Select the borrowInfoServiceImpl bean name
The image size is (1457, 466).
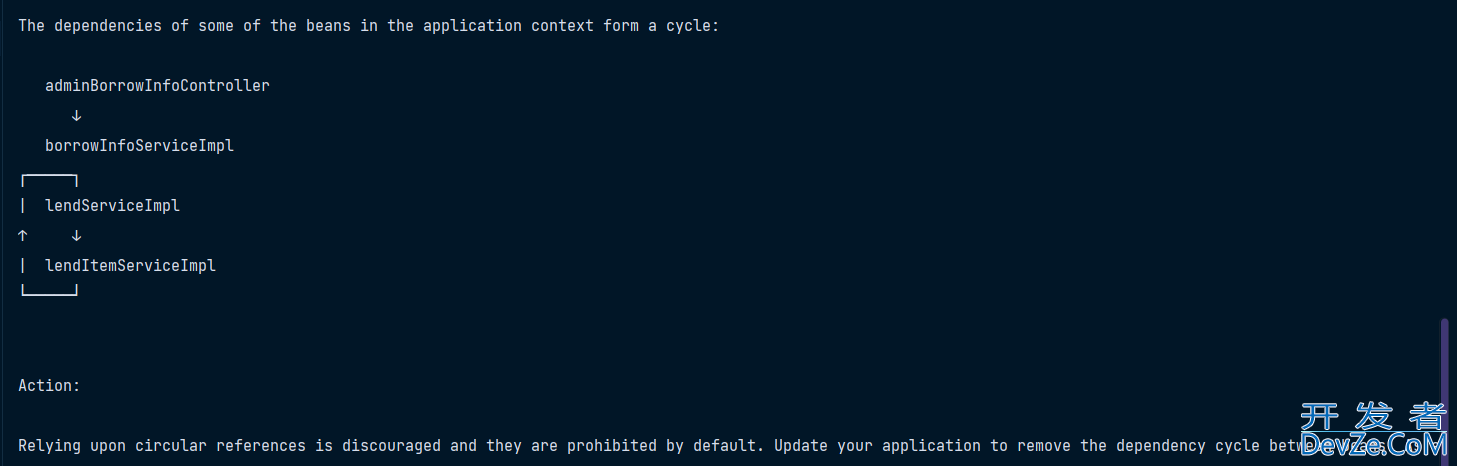[x=139, y=146]
